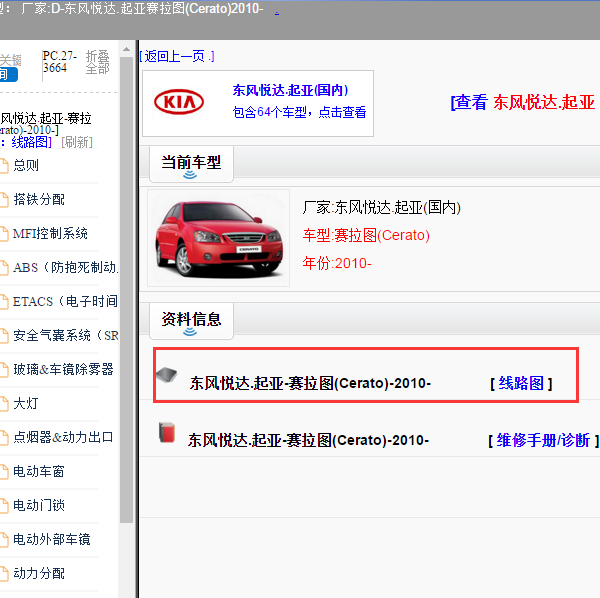Click 返回上一页 link
Image resolution: width=600 pixels, height=598 pixels.
pos(176,57)
